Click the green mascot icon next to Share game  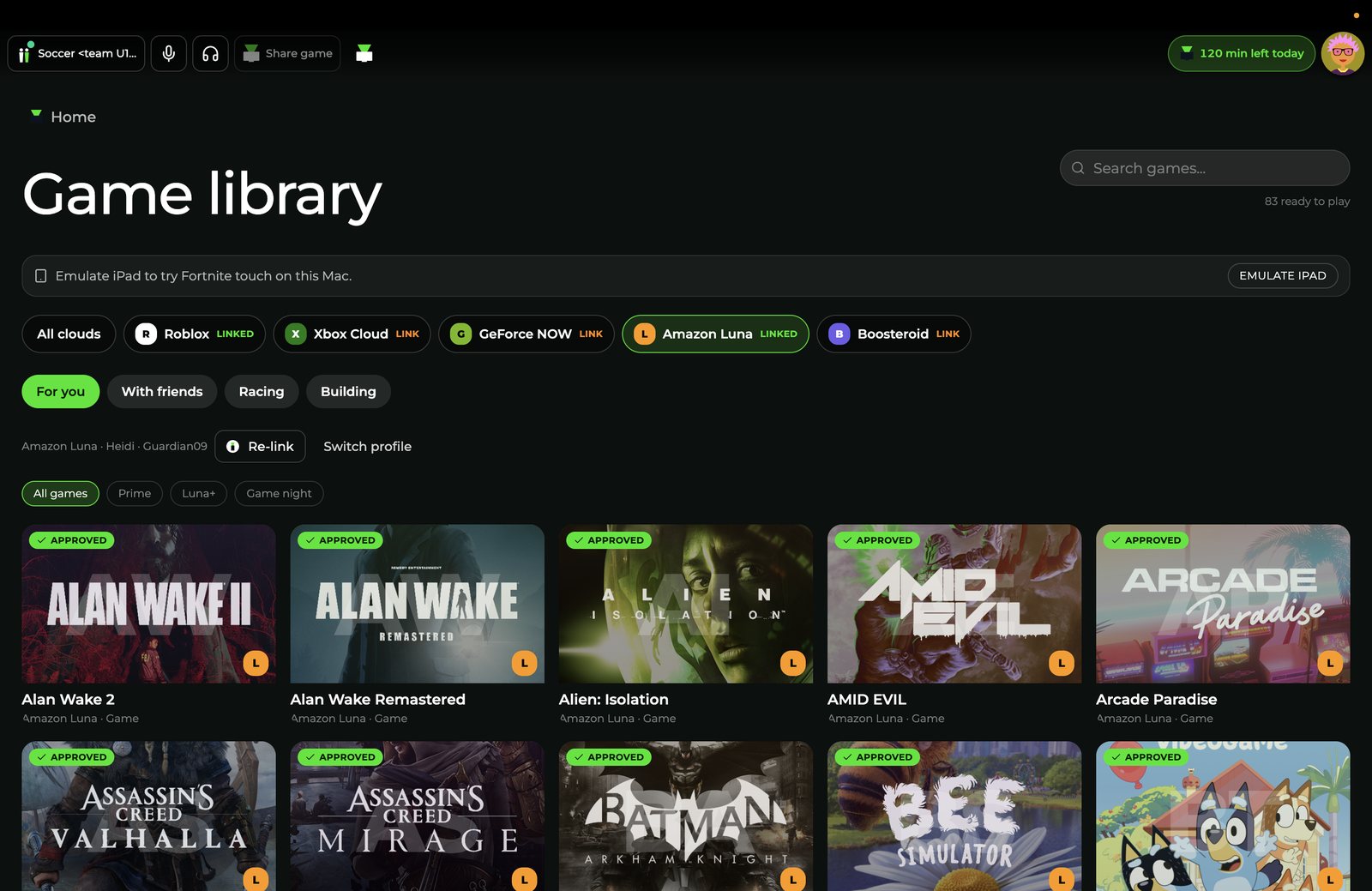tap(364, 53)
